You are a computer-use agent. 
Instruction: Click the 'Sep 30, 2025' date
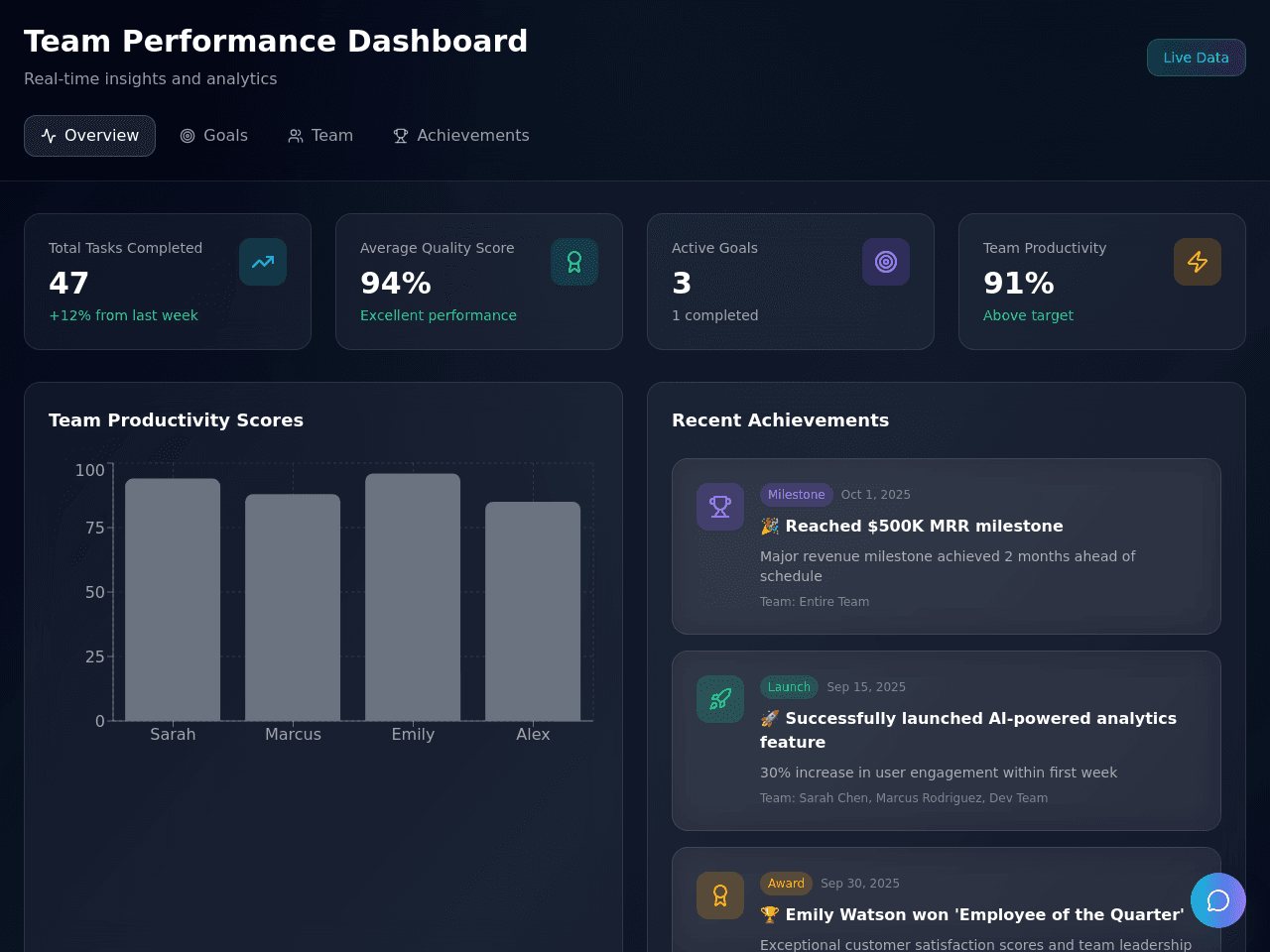[860, 884]
